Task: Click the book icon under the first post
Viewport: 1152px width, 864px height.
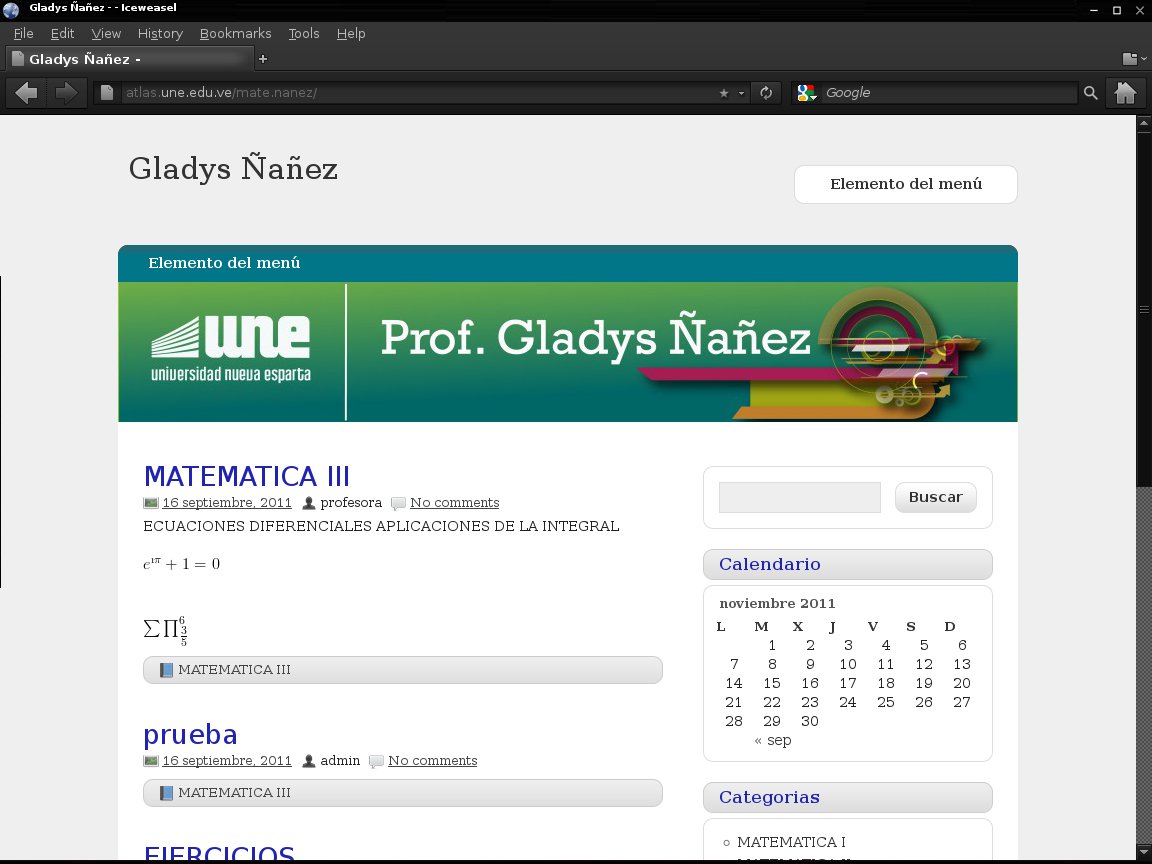Action: [x=167, y=670]
